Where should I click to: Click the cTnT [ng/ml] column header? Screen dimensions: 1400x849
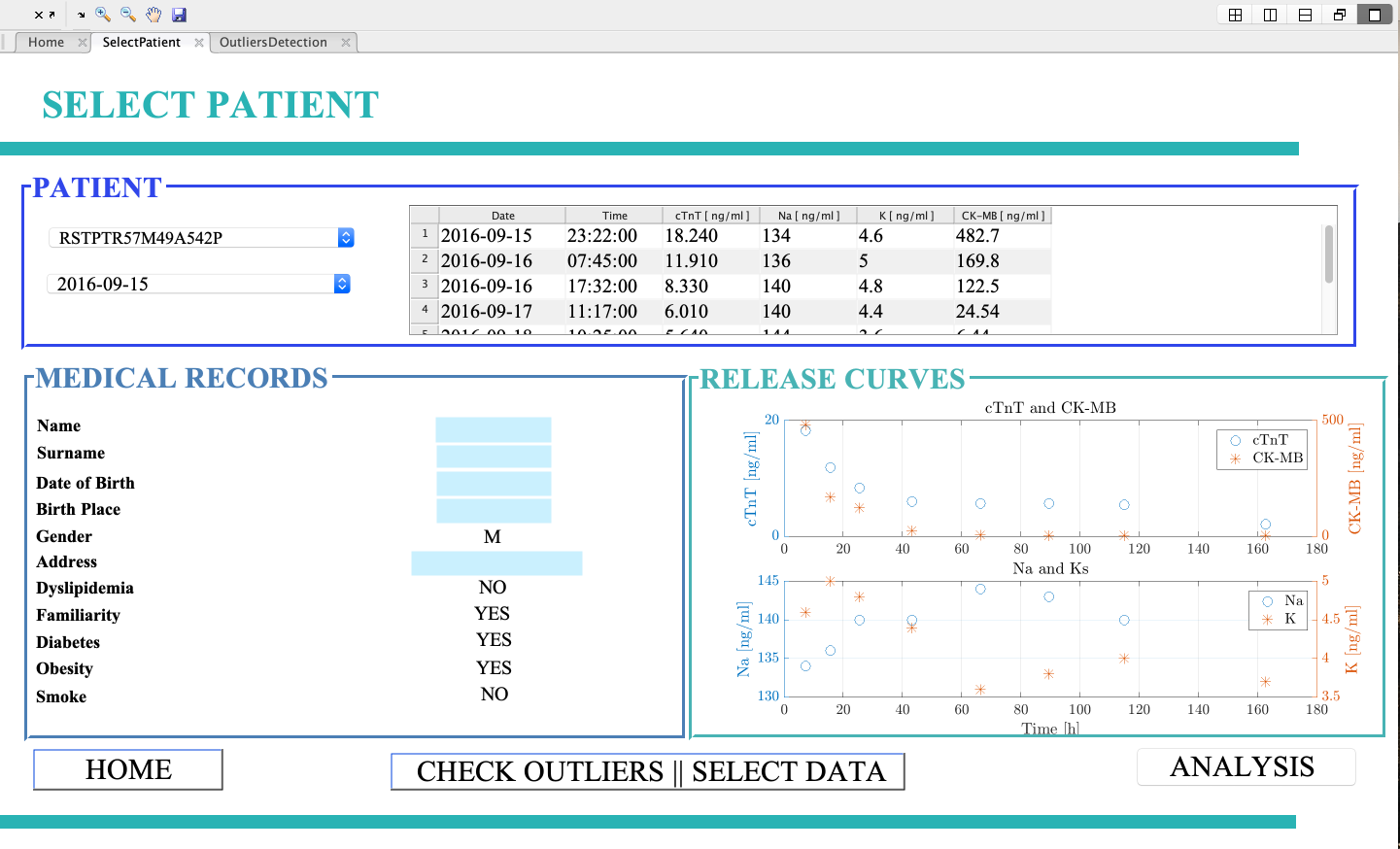point(711,216)
